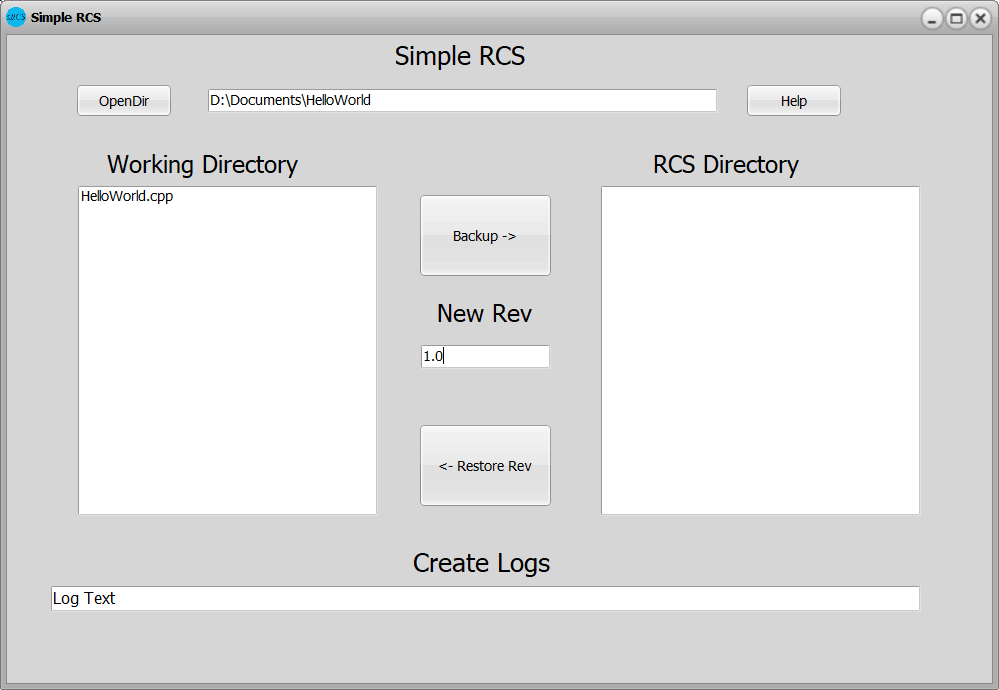Click the Log Text input field
Viewport: 999px width, 690px height.
[x=485, y=598]
